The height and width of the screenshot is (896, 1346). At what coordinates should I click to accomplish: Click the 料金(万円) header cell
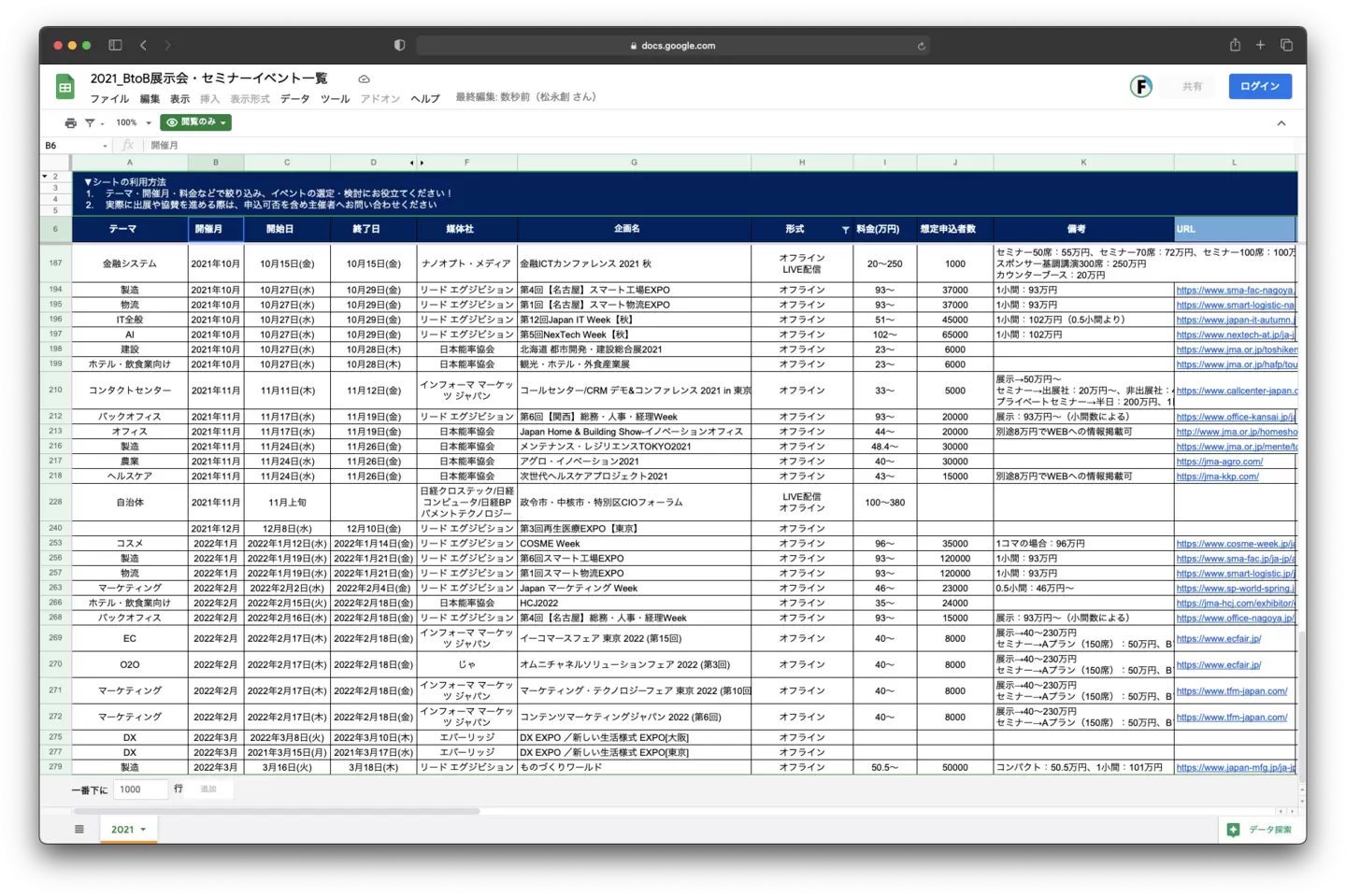(885, 230)
